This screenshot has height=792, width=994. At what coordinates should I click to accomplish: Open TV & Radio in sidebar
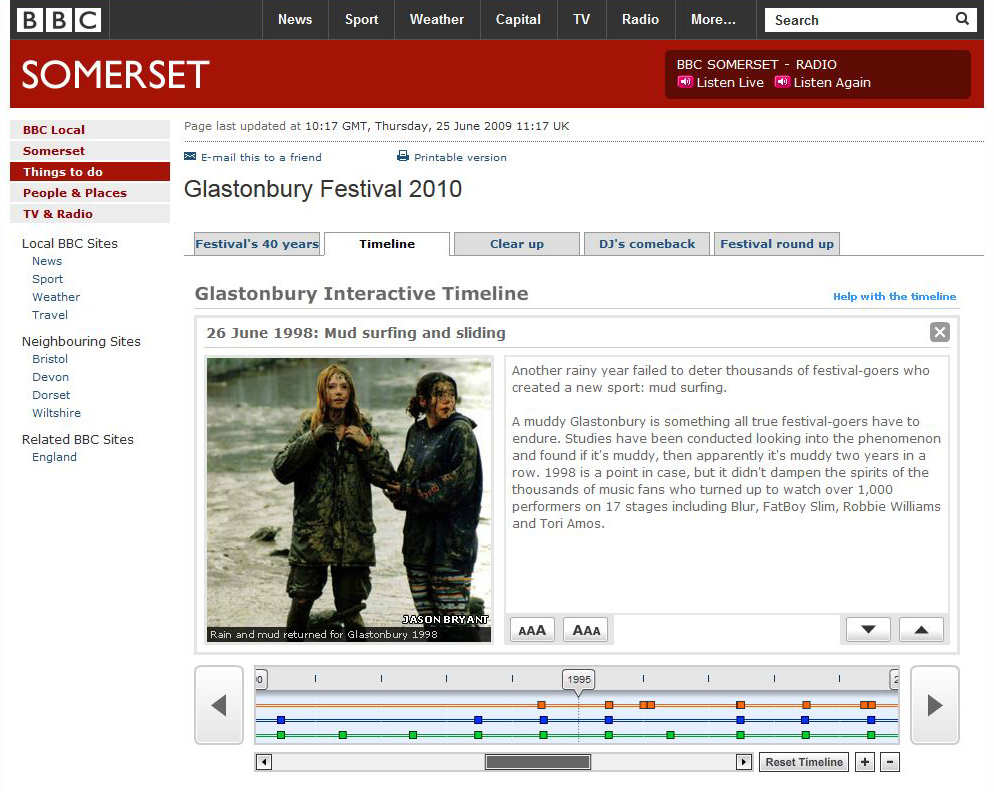click(x=90, y=213)
